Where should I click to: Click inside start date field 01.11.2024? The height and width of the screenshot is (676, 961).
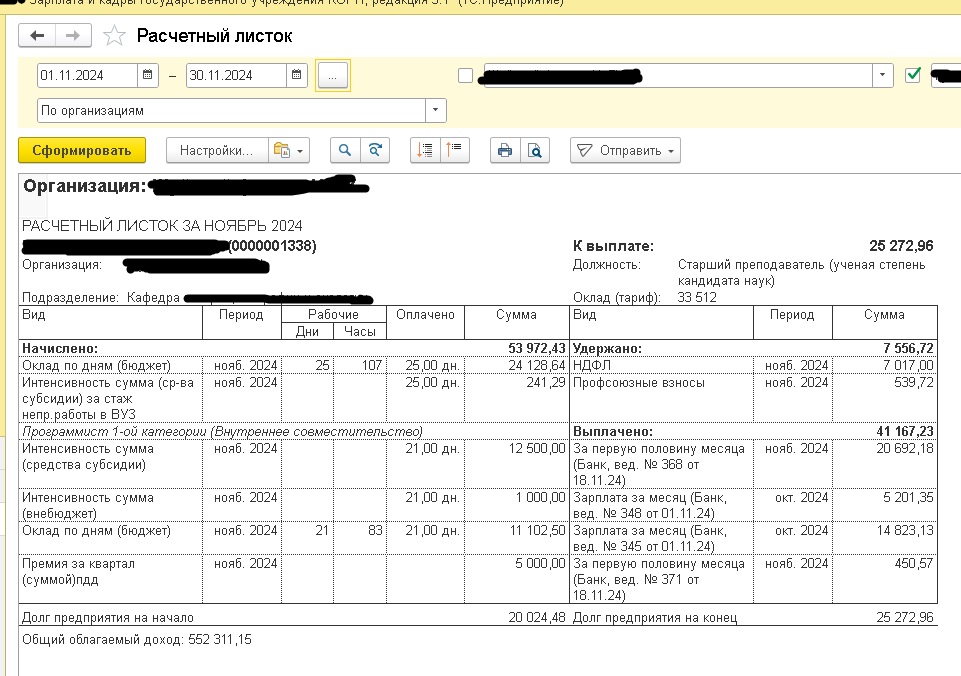tap(87, 75)
